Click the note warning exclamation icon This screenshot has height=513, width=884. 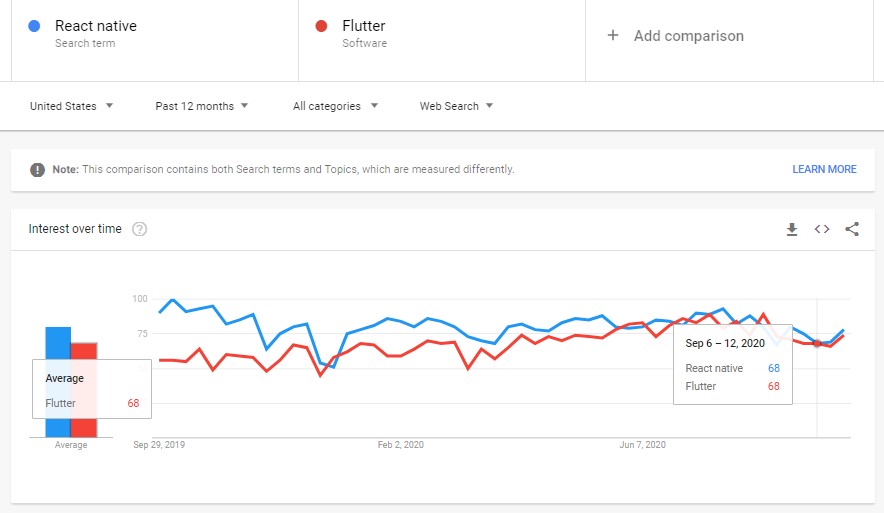37,170
